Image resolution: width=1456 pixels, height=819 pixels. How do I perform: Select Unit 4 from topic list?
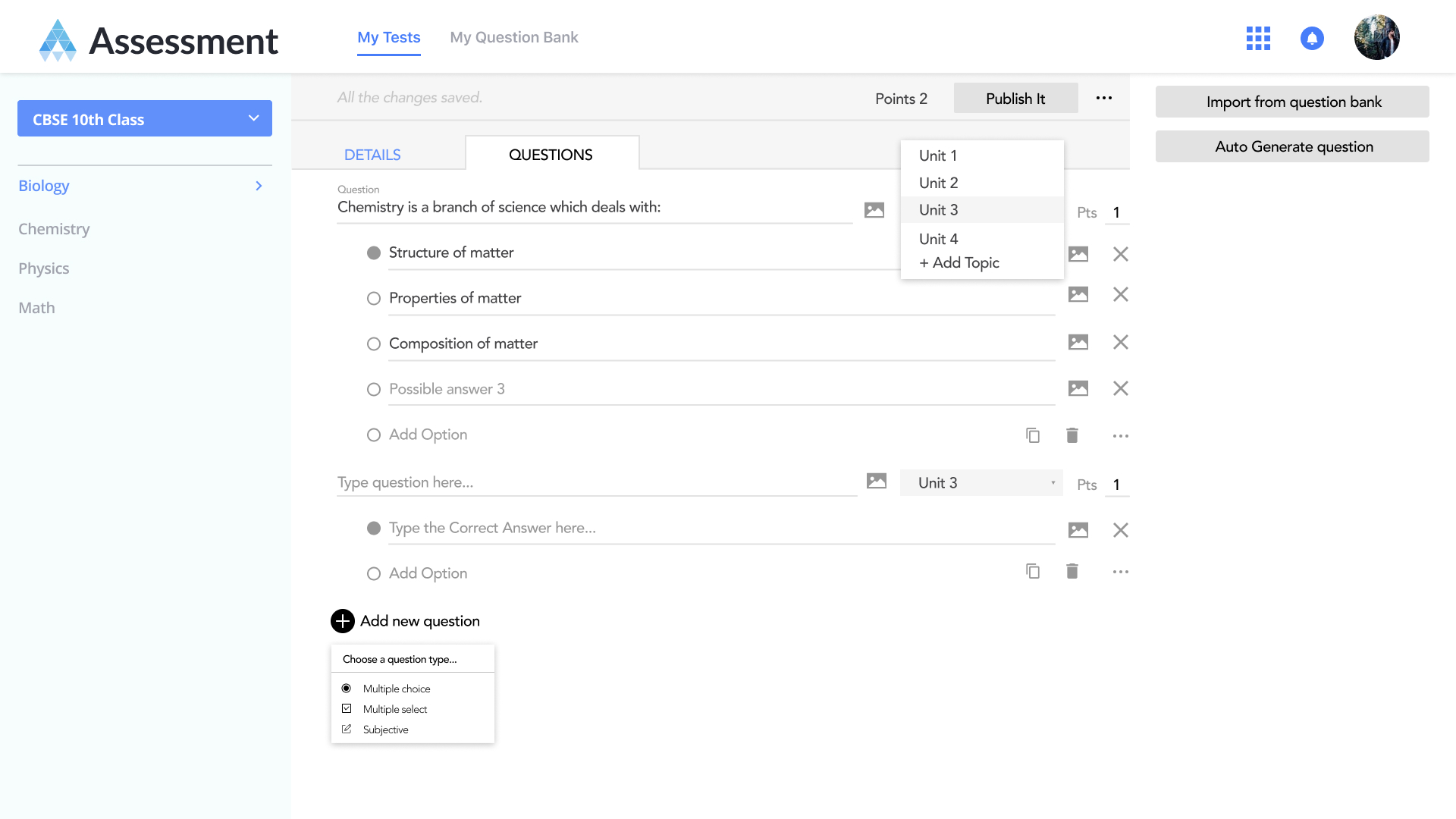(x=938, y=239)
